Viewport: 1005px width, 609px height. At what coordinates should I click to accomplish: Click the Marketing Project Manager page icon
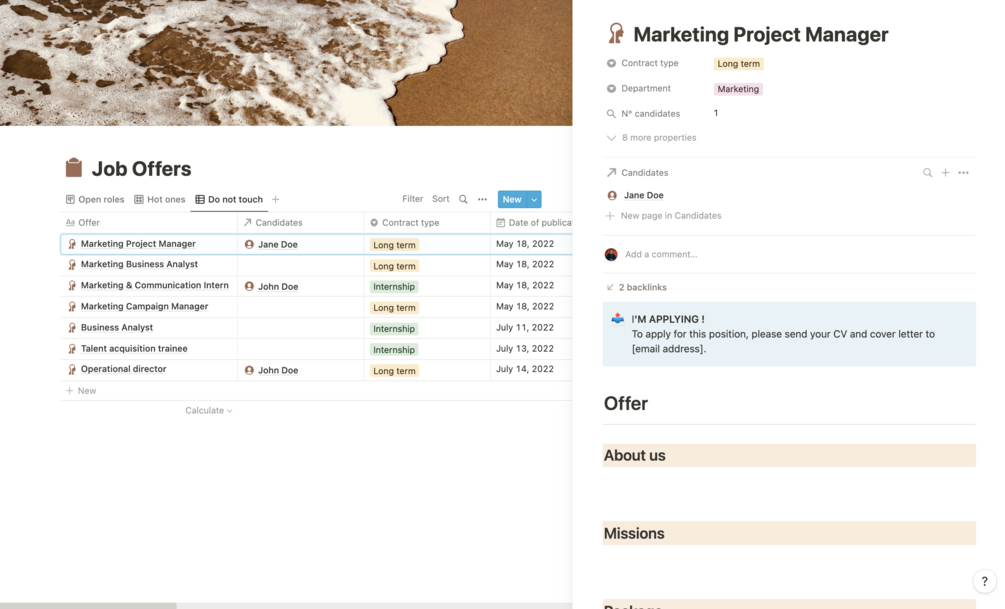coord(616,35)
